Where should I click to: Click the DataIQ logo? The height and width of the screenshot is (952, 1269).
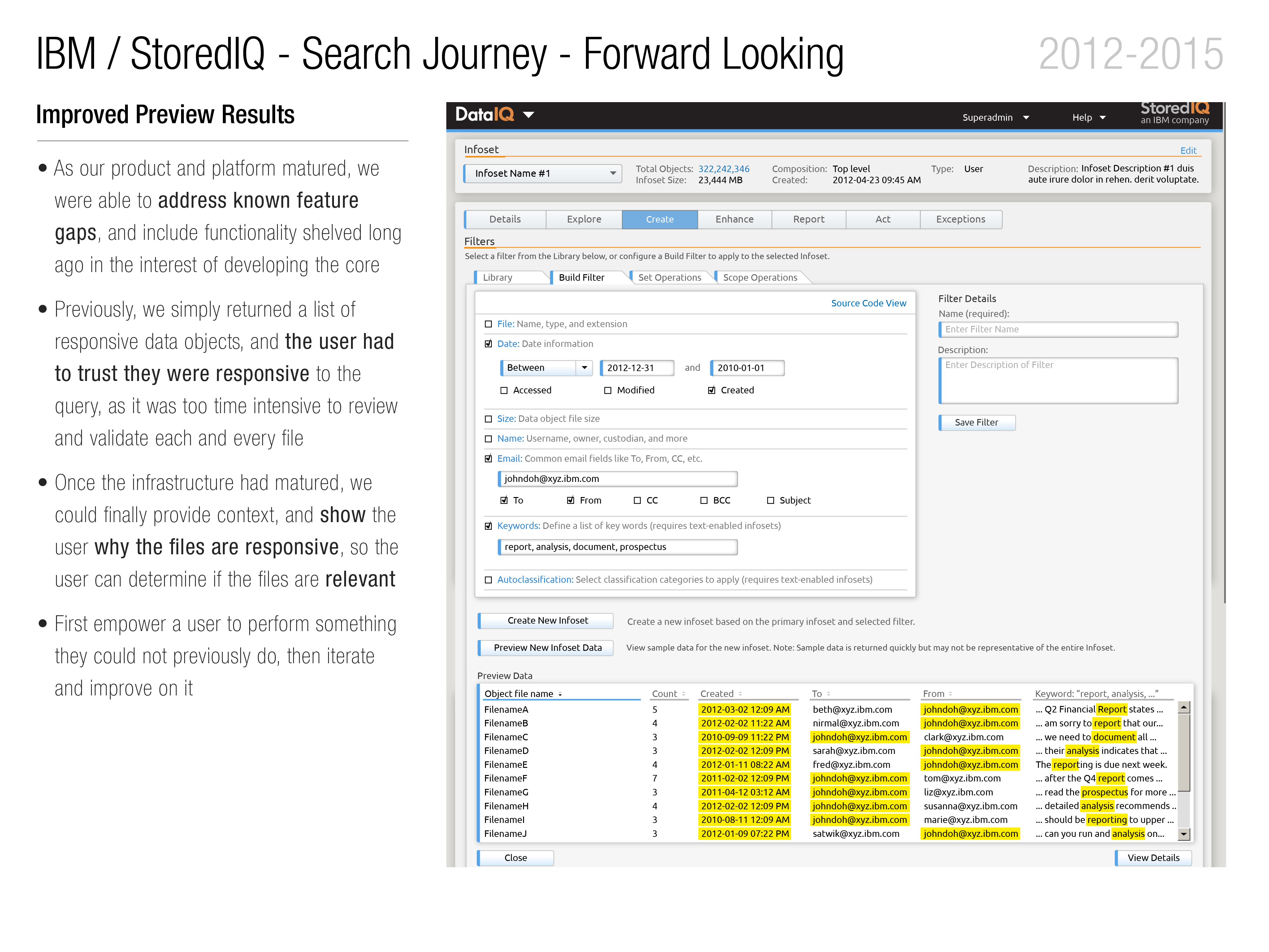(x=484, y=115)
